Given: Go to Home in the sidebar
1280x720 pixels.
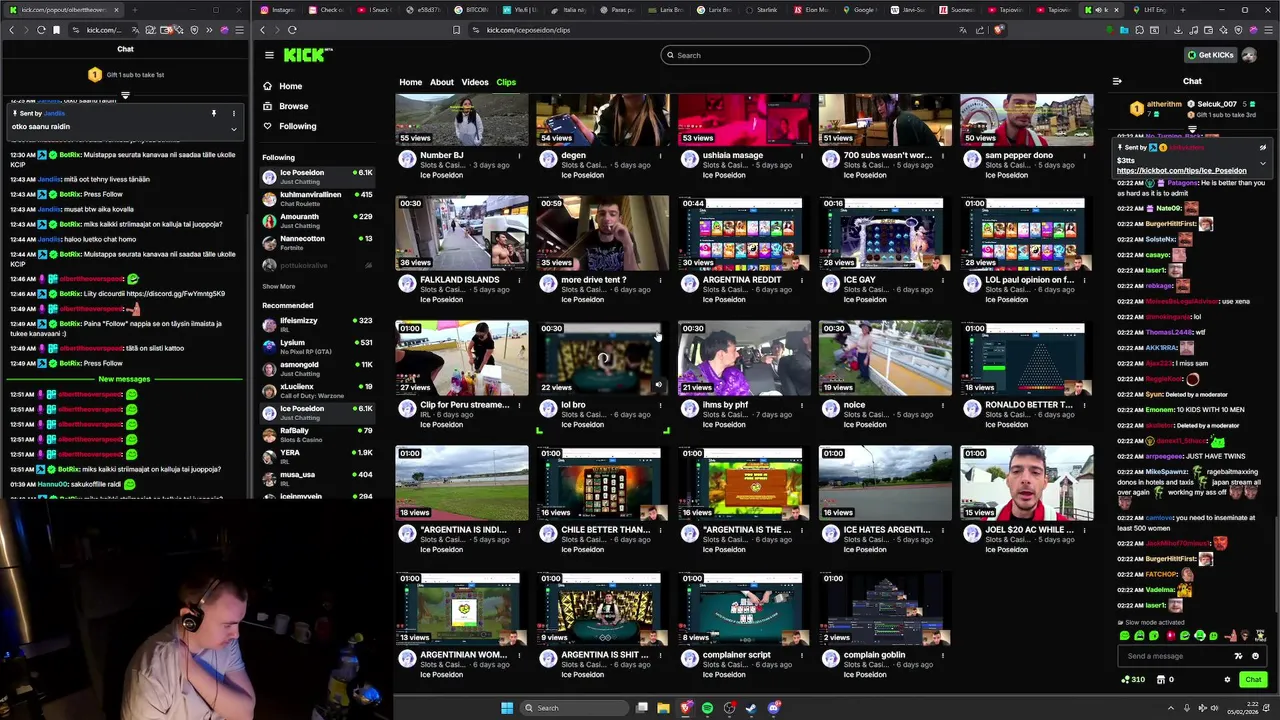Looking at the screenshot, I should (x=282, y=86).
